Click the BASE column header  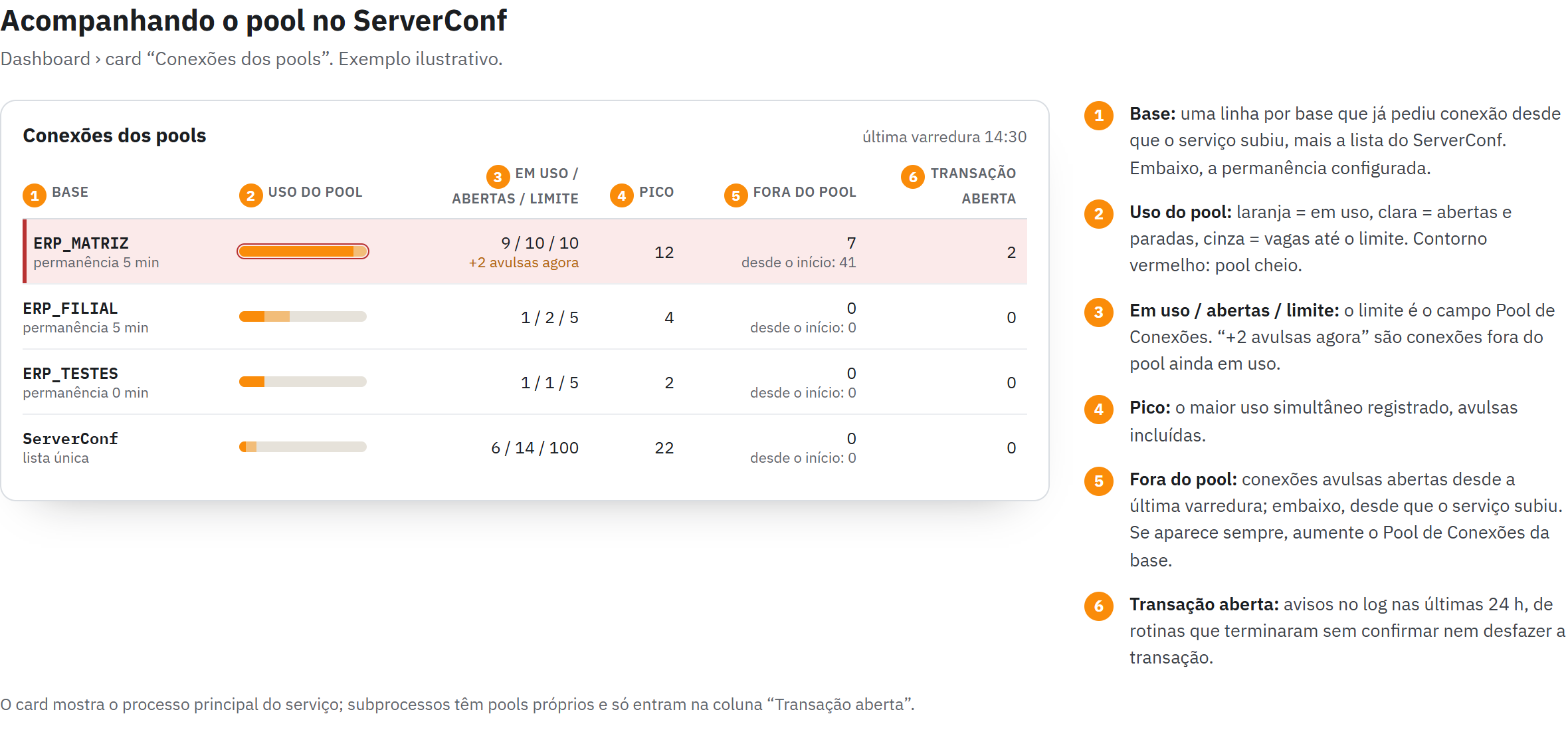[70, 192]
